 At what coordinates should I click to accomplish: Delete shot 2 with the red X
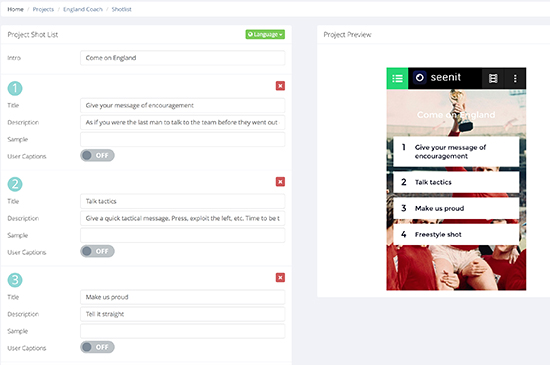[280, 182]
